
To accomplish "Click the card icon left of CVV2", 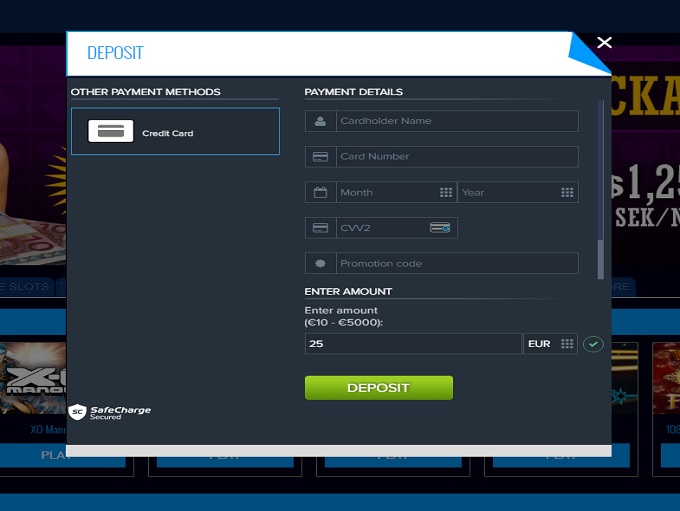I will click(320, 228).
